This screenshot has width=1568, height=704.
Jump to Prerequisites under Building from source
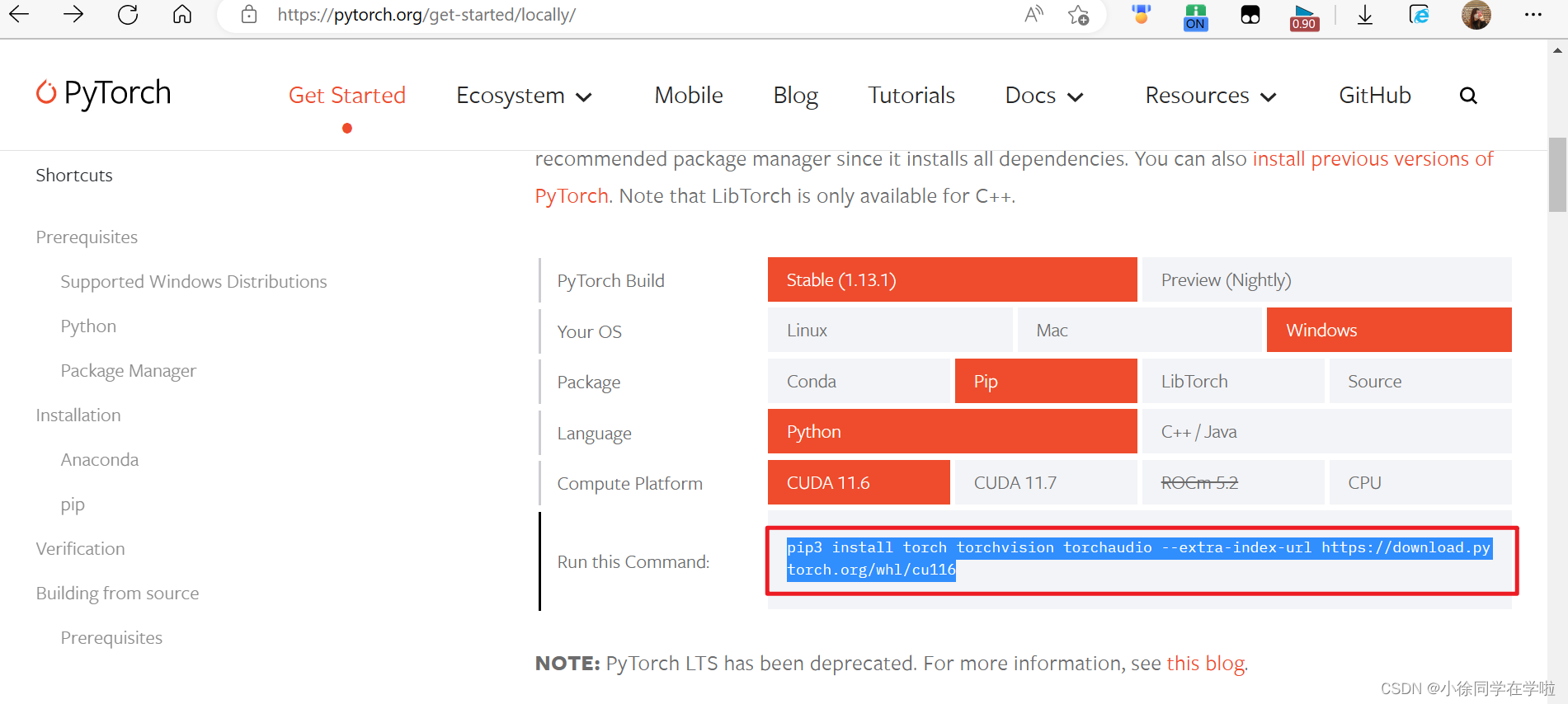(x=111, y=638)
